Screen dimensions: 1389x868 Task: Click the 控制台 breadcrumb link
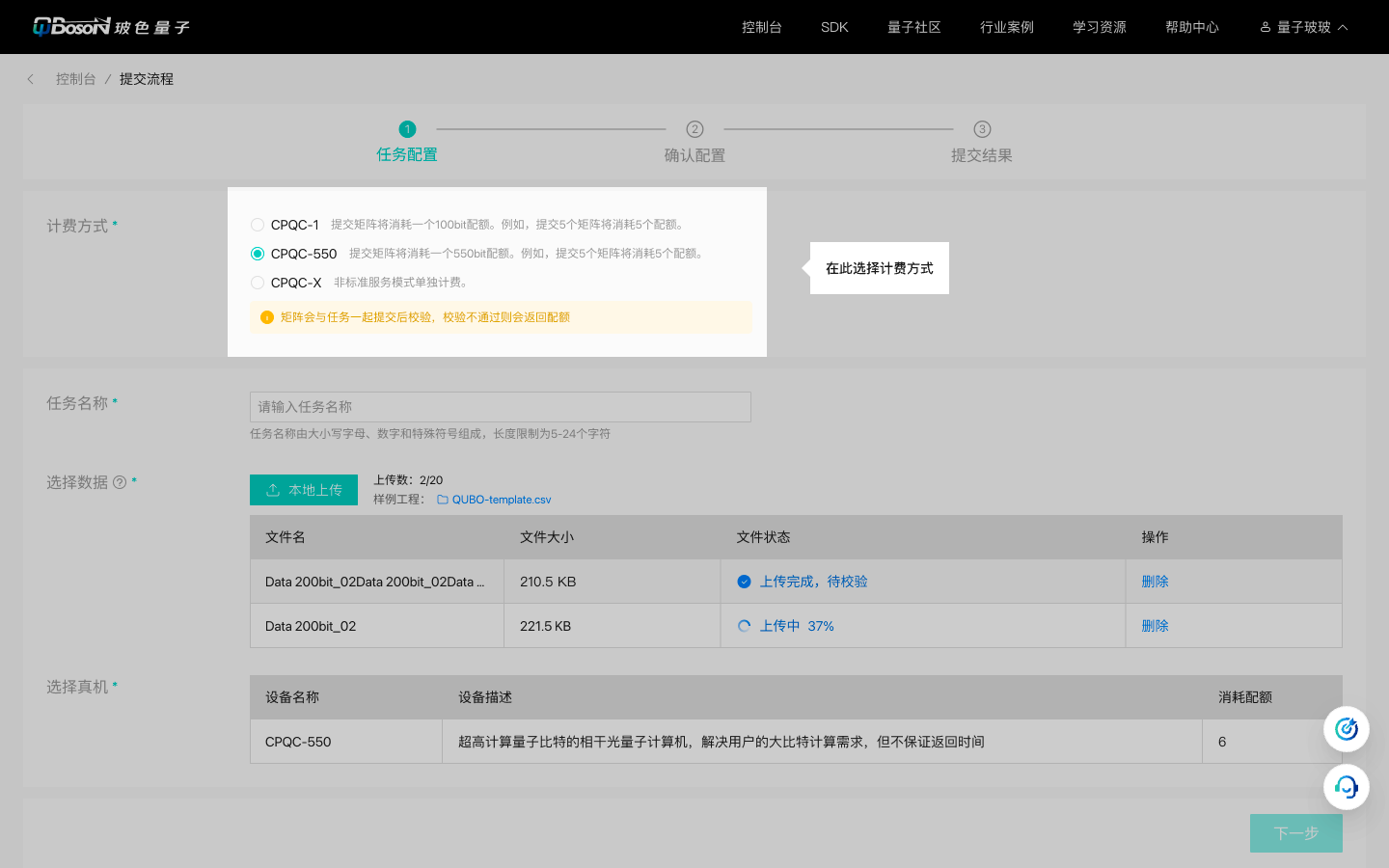click(76, 79)
